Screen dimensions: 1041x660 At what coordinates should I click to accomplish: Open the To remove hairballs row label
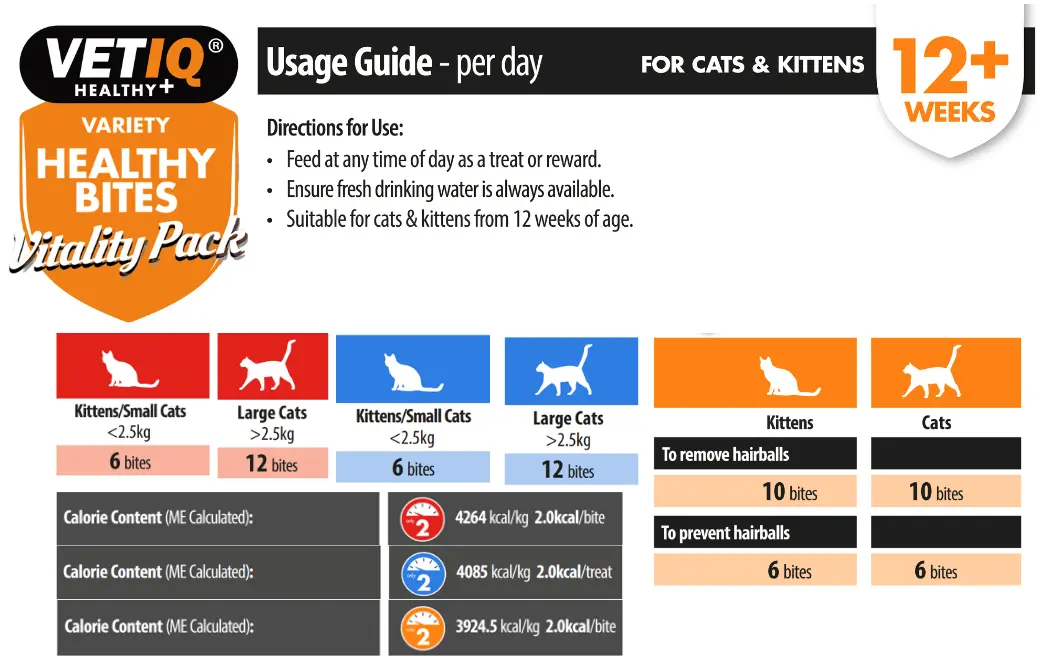coord(726,455)
